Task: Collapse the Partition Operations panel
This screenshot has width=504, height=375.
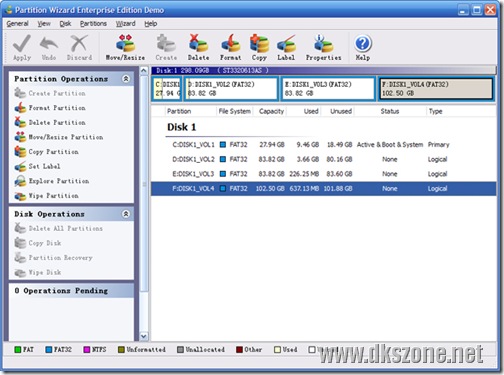Action: pyautogui.click(x=126, y=79)
